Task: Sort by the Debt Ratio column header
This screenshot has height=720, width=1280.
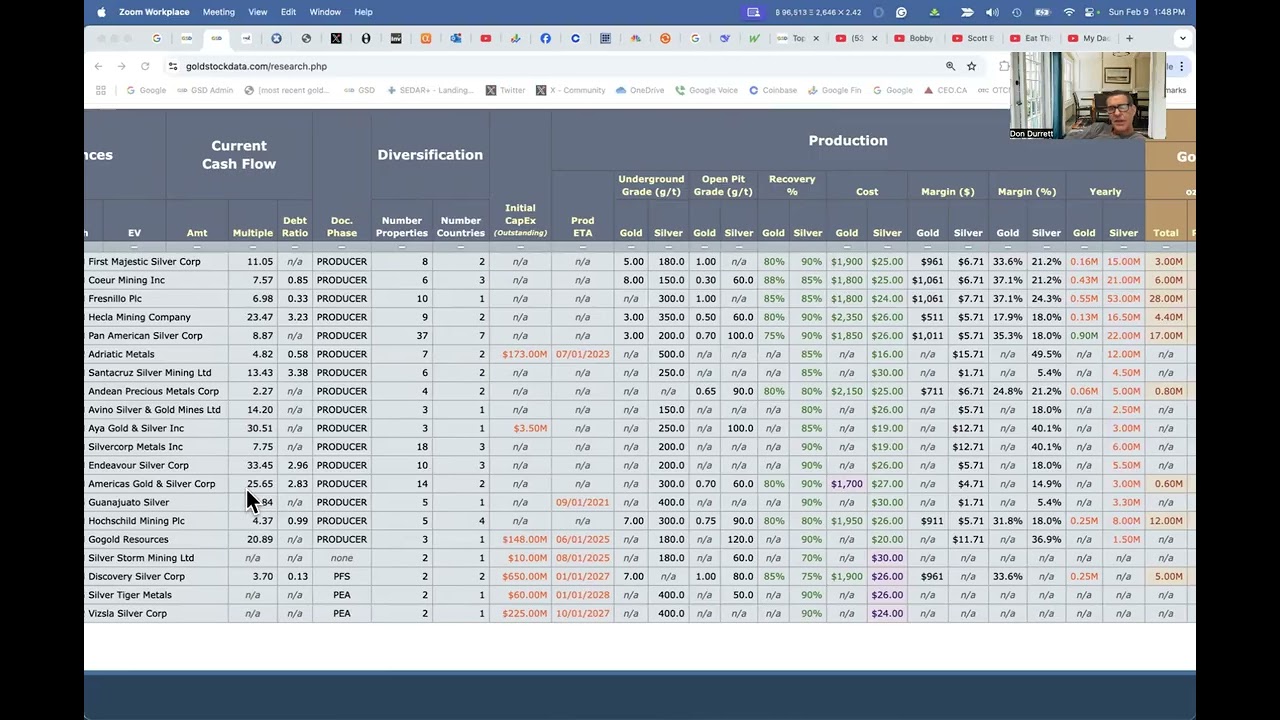Action: (x=295, y=227)
